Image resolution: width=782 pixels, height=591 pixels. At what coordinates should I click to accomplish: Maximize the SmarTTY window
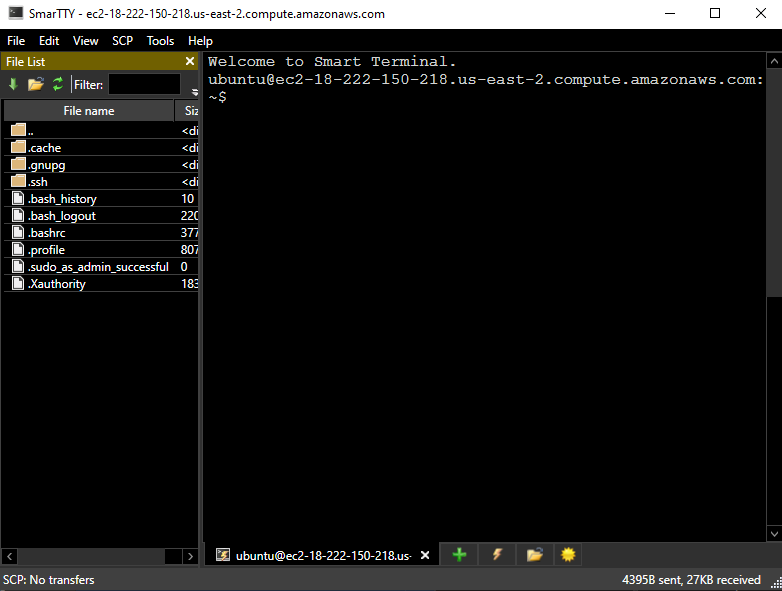coord(715,13)
